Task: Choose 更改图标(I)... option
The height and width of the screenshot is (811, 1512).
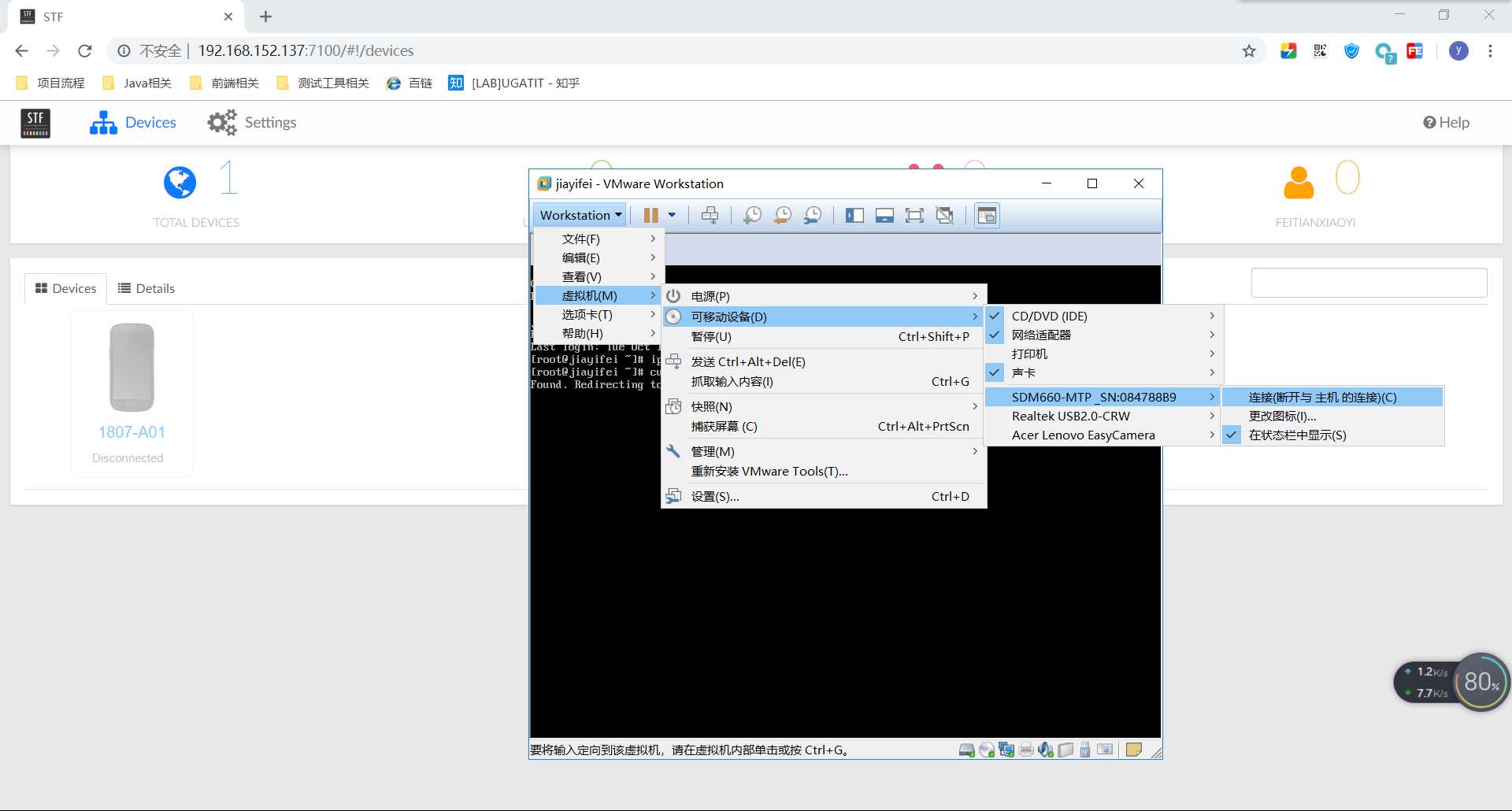Action: (1333, 416)
